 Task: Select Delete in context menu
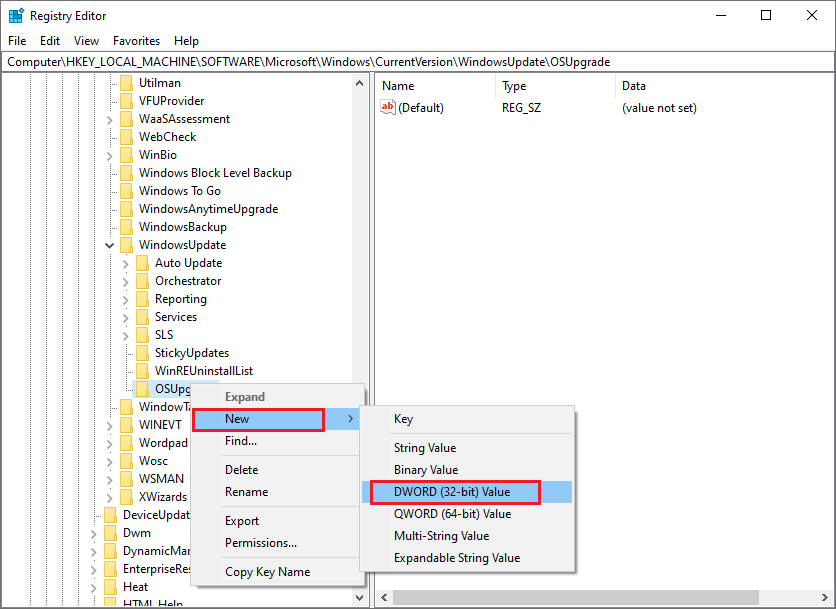(x=276, y=470)
